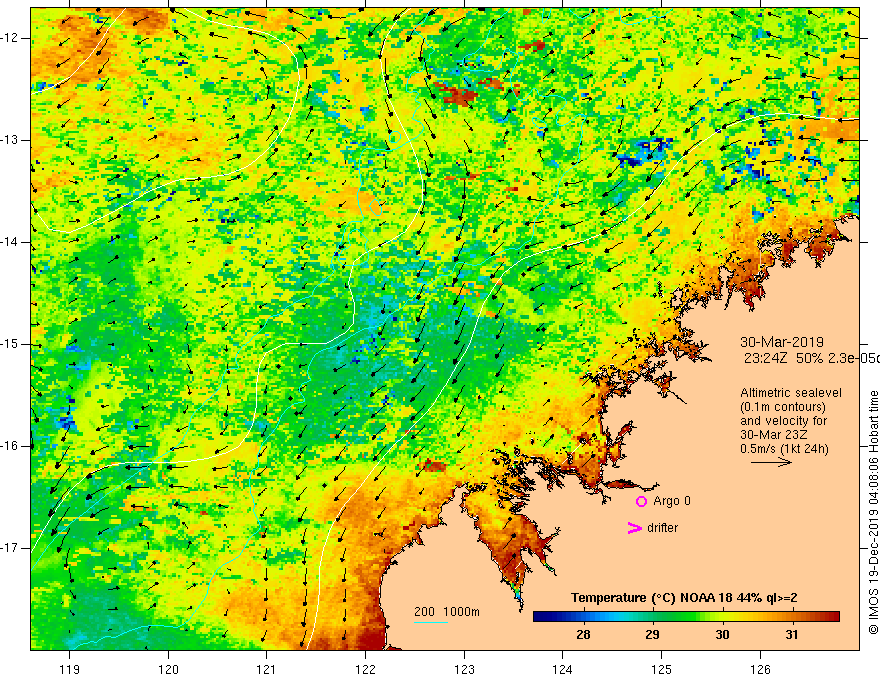Click the longitude axis label 119

point(69,669)
